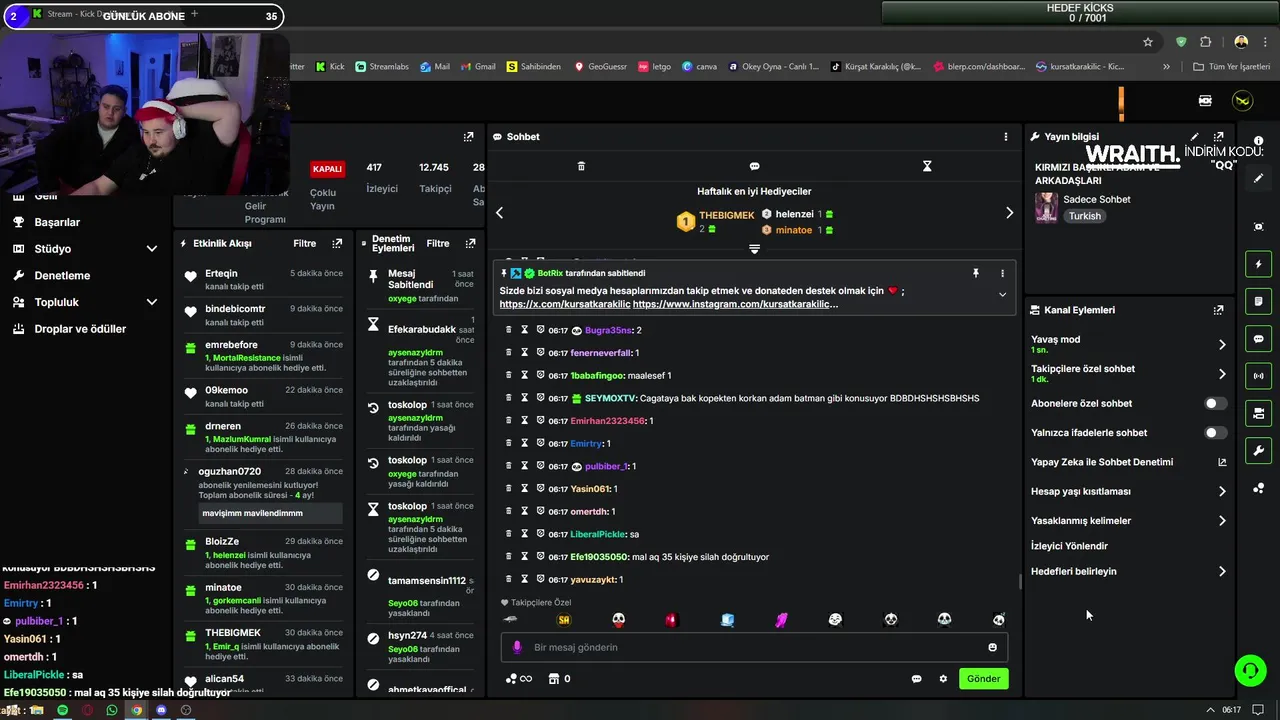The width and height of the screenshot is (1280, 720).
Task: Open Filtre in Denetim Eylemleri panel
Action: (438, 243)
